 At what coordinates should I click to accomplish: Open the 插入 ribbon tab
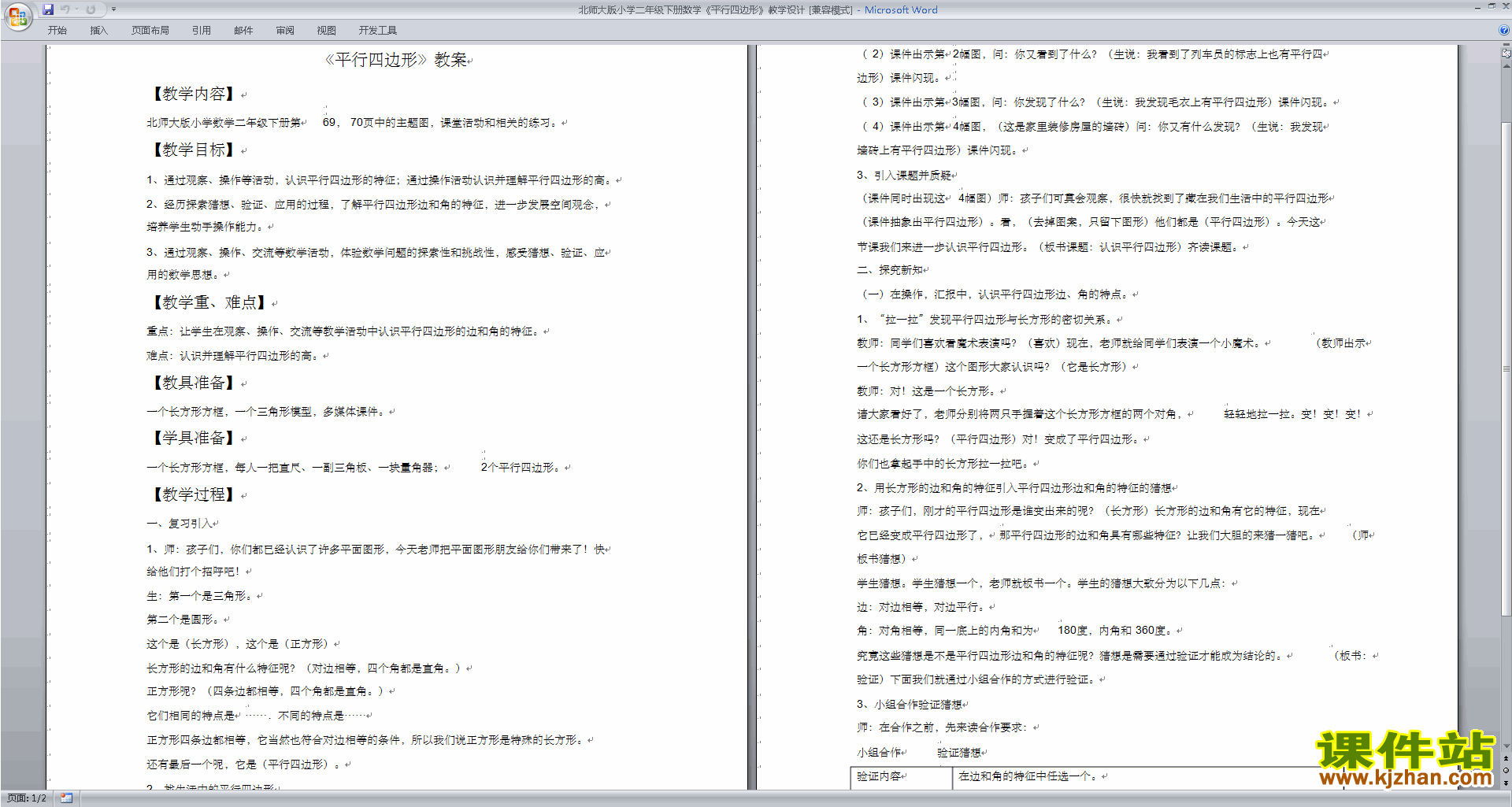point(98,31)
